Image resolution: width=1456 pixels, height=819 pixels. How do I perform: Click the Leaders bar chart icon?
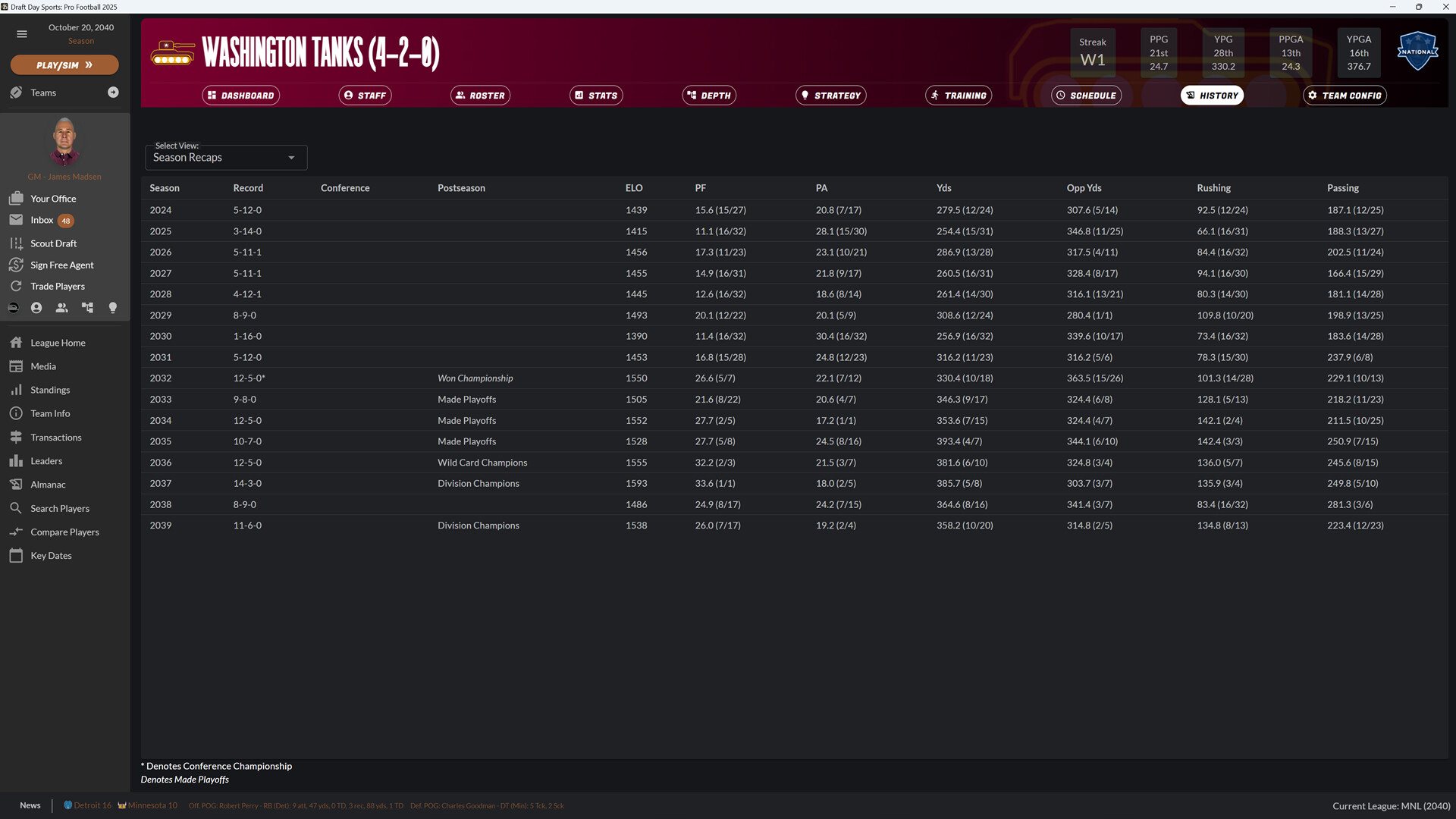17,461
